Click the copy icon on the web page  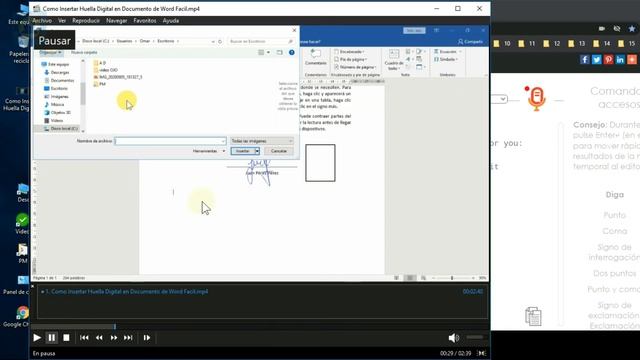(x=533, y=316)
